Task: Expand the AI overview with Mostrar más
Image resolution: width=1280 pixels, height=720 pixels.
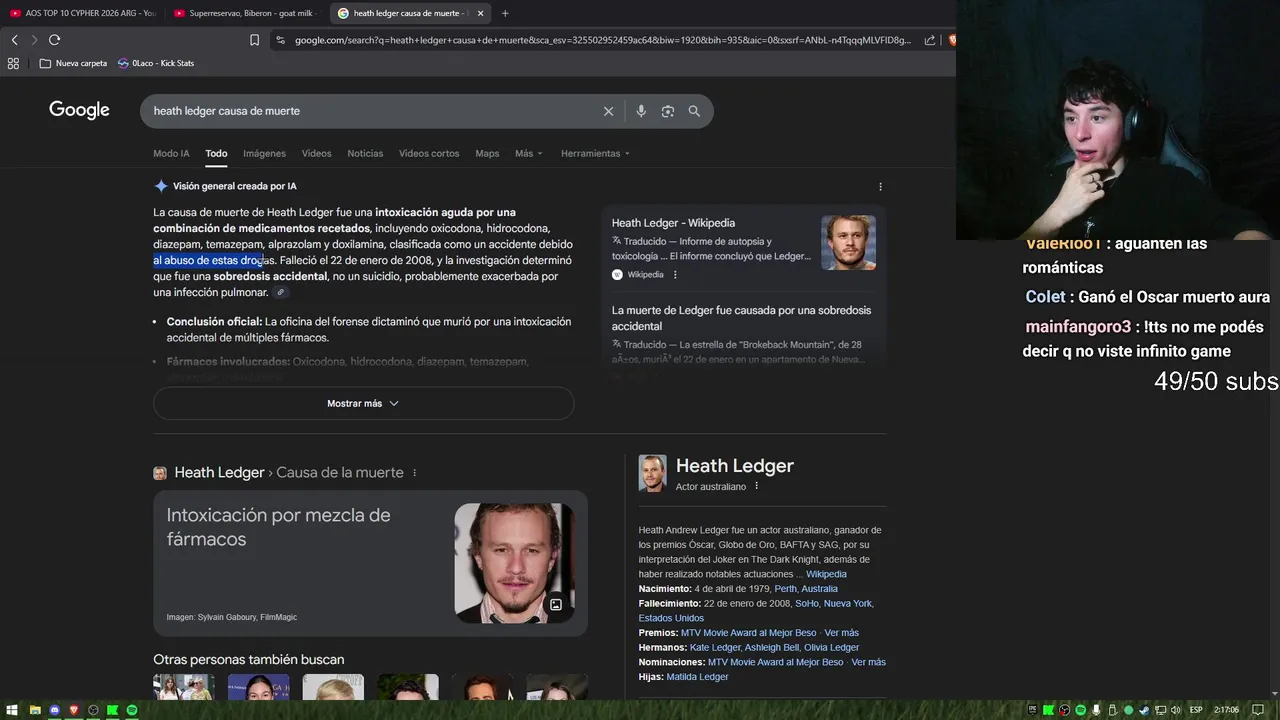Action: [x=363, y=403]
